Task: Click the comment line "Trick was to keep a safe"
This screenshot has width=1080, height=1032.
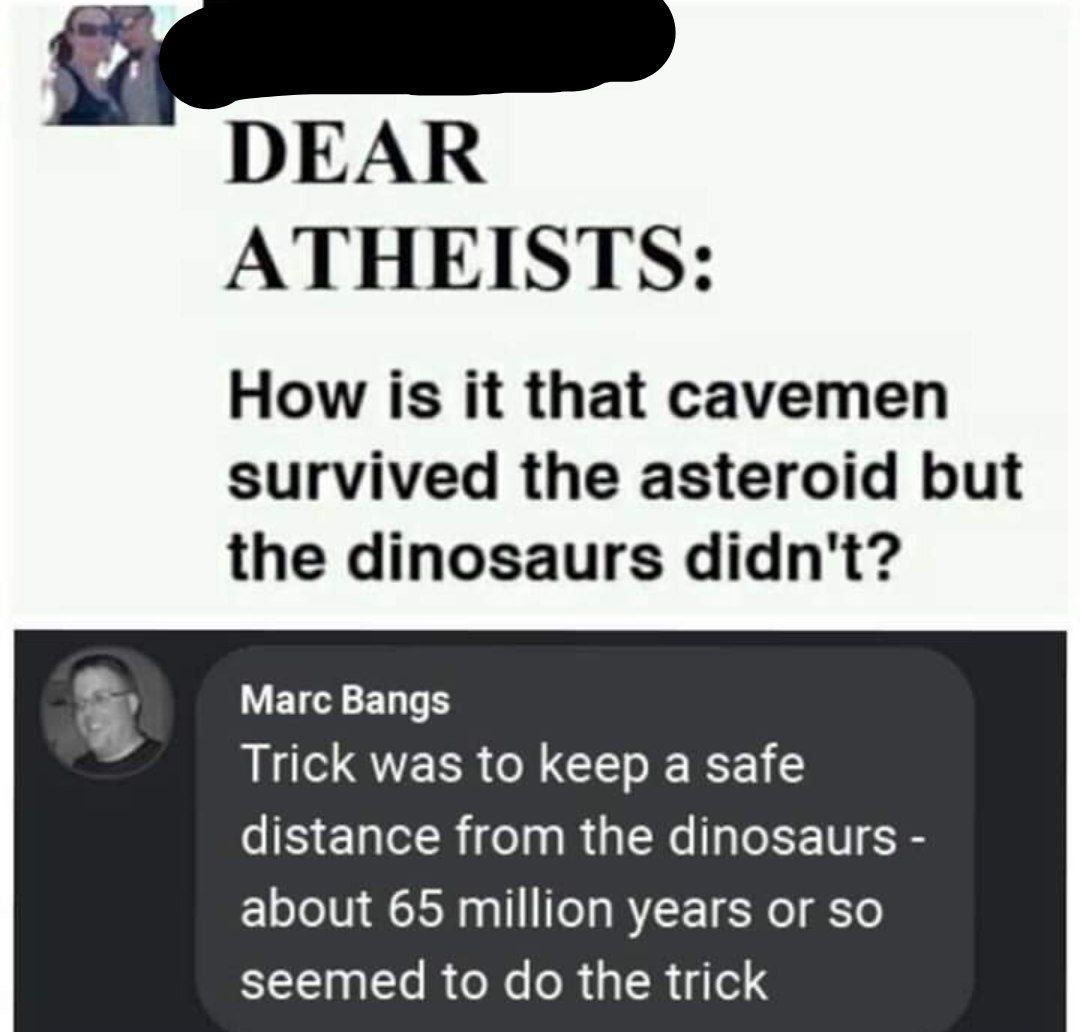Action: [523, 766]
